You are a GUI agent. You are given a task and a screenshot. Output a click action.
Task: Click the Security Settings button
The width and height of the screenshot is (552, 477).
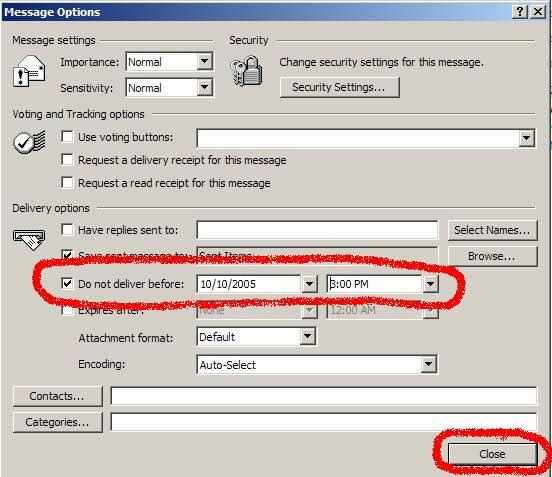pyautogui.click(x=339, y=87)
